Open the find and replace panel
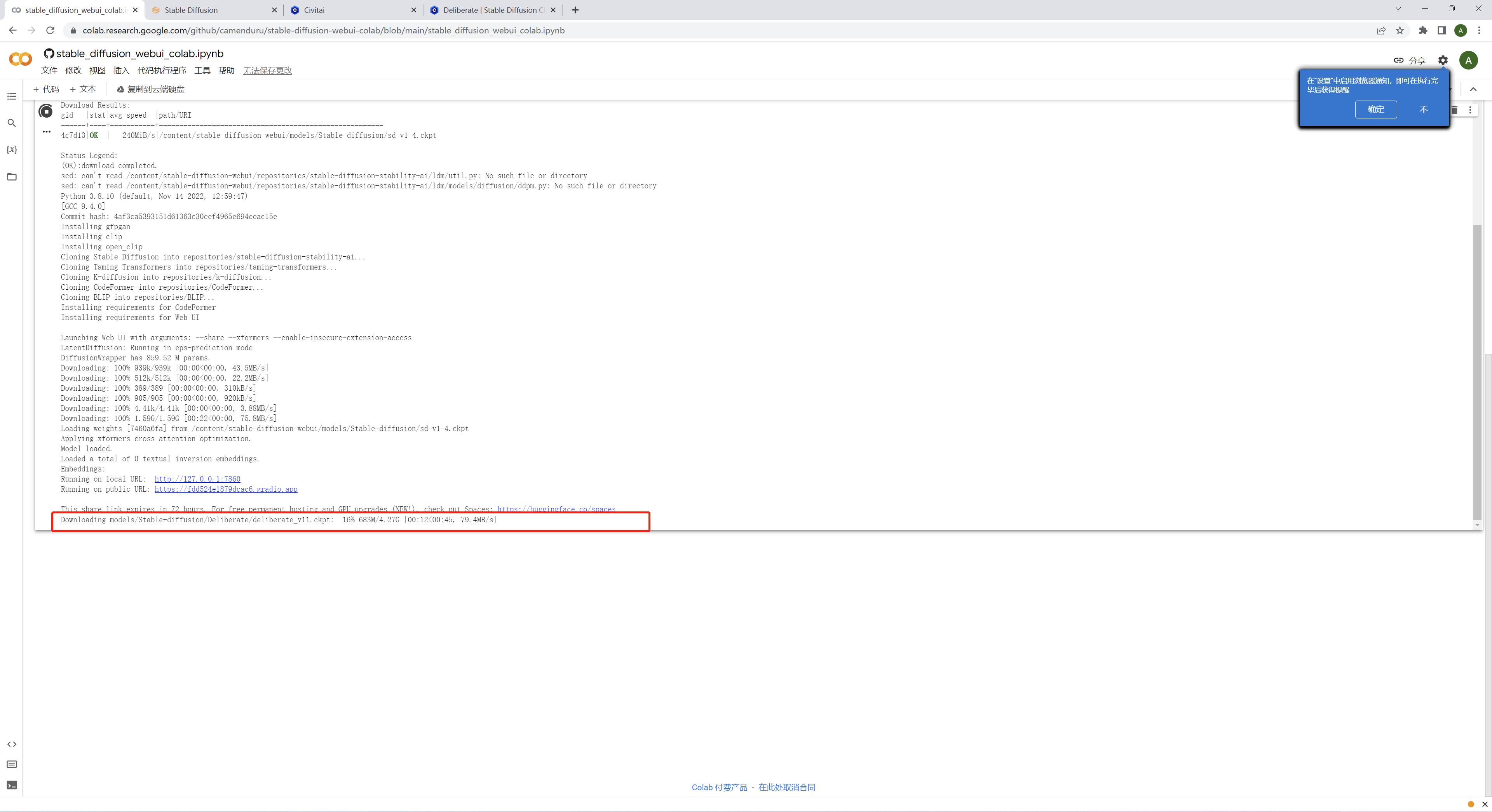Screen dimensions: 1492x812 pos(12,123)
